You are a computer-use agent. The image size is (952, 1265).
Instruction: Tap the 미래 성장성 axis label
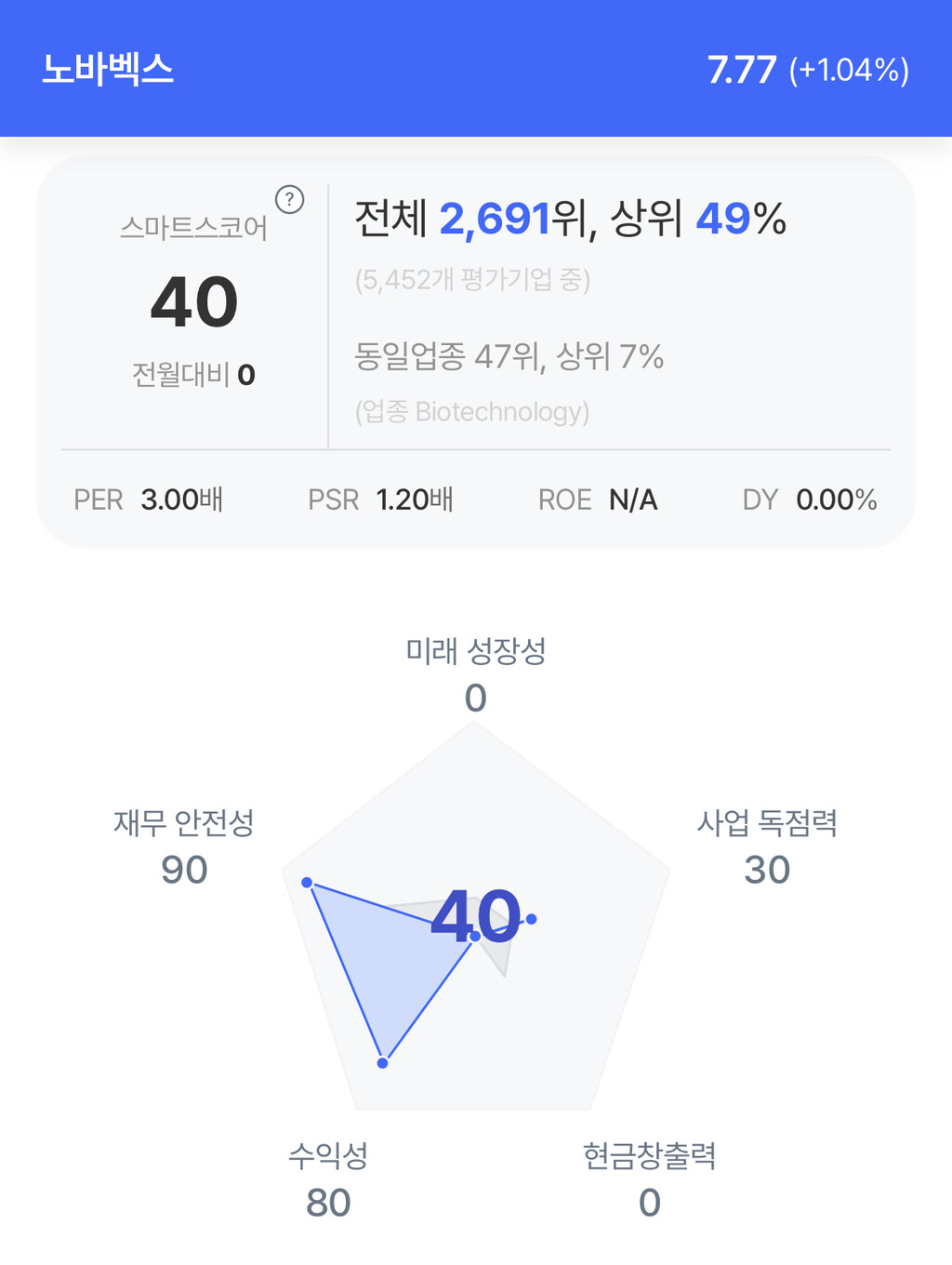coord(475,651)
